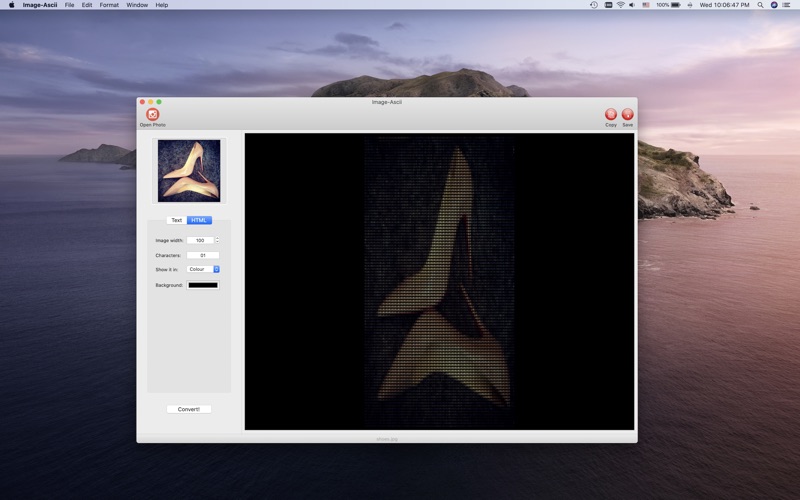Open the Siri icon in the menu bar
Screen dimensions: 800x500
pyautogui.click(x=774, y=5)
